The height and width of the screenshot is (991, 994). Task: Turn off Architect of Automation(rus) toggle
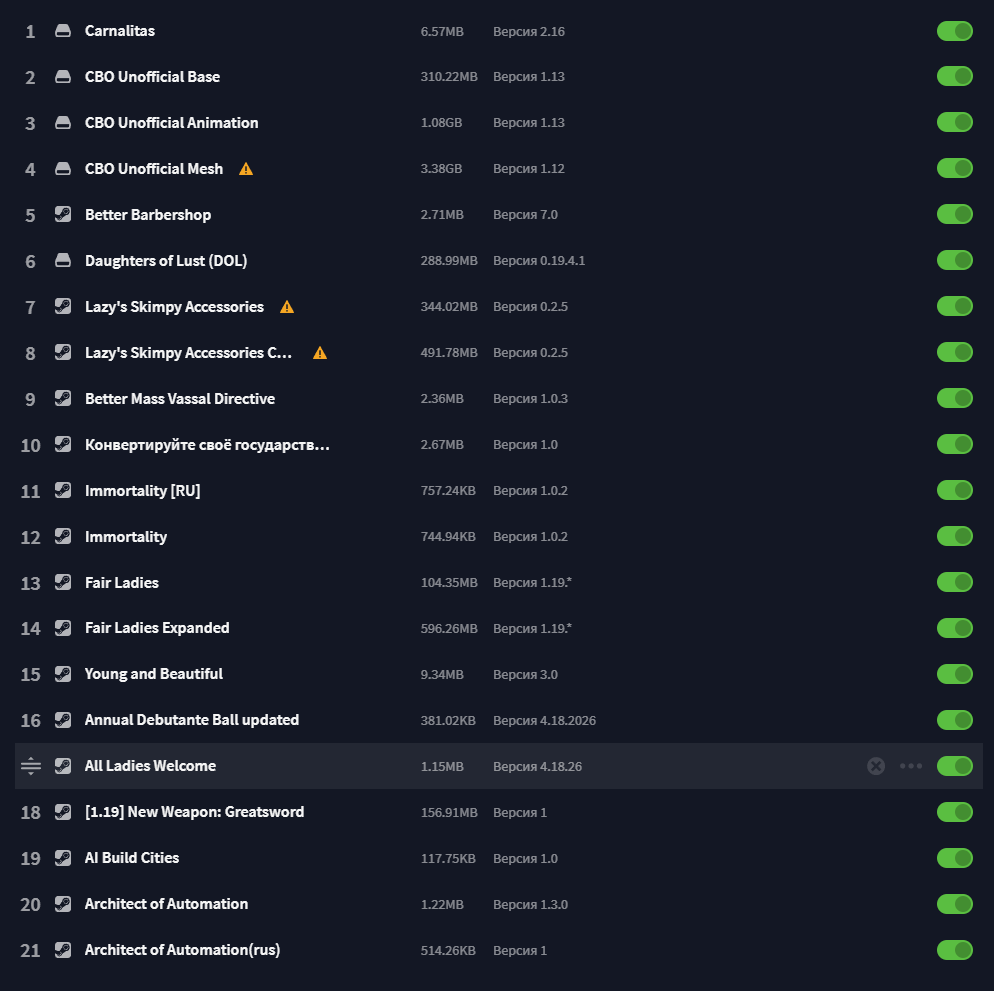[x=955, y=950]
